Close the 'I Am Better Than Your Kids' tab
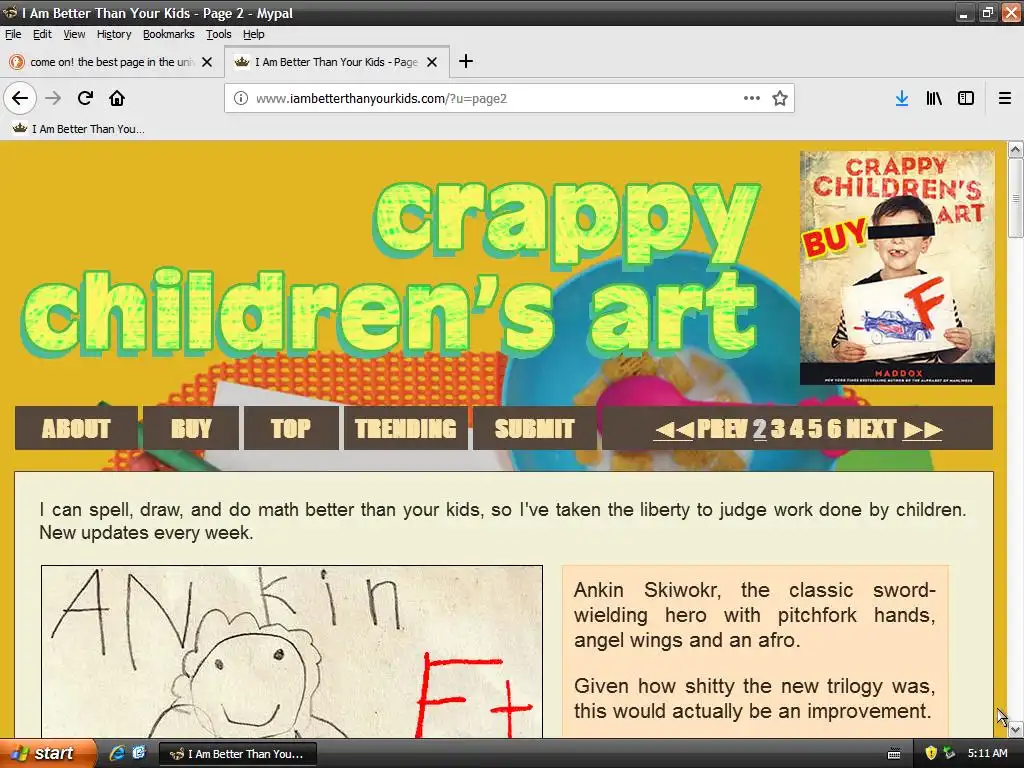Image resolution: width=1024 pixels, height=768 pixels. [432, 62]
